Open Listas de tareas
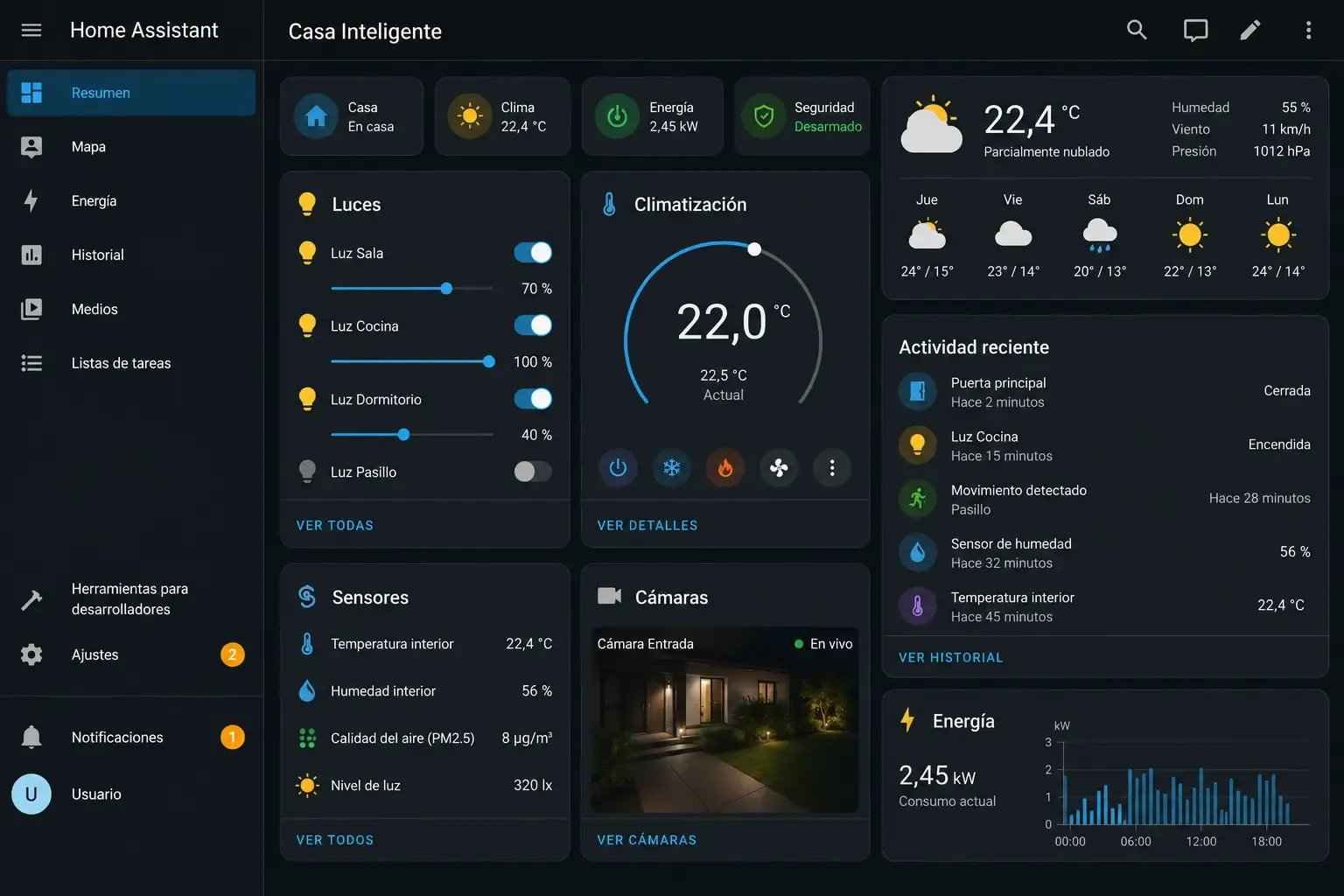This screenshot has height=896, width=1344. pyautogui.click(x=131, y=363)
